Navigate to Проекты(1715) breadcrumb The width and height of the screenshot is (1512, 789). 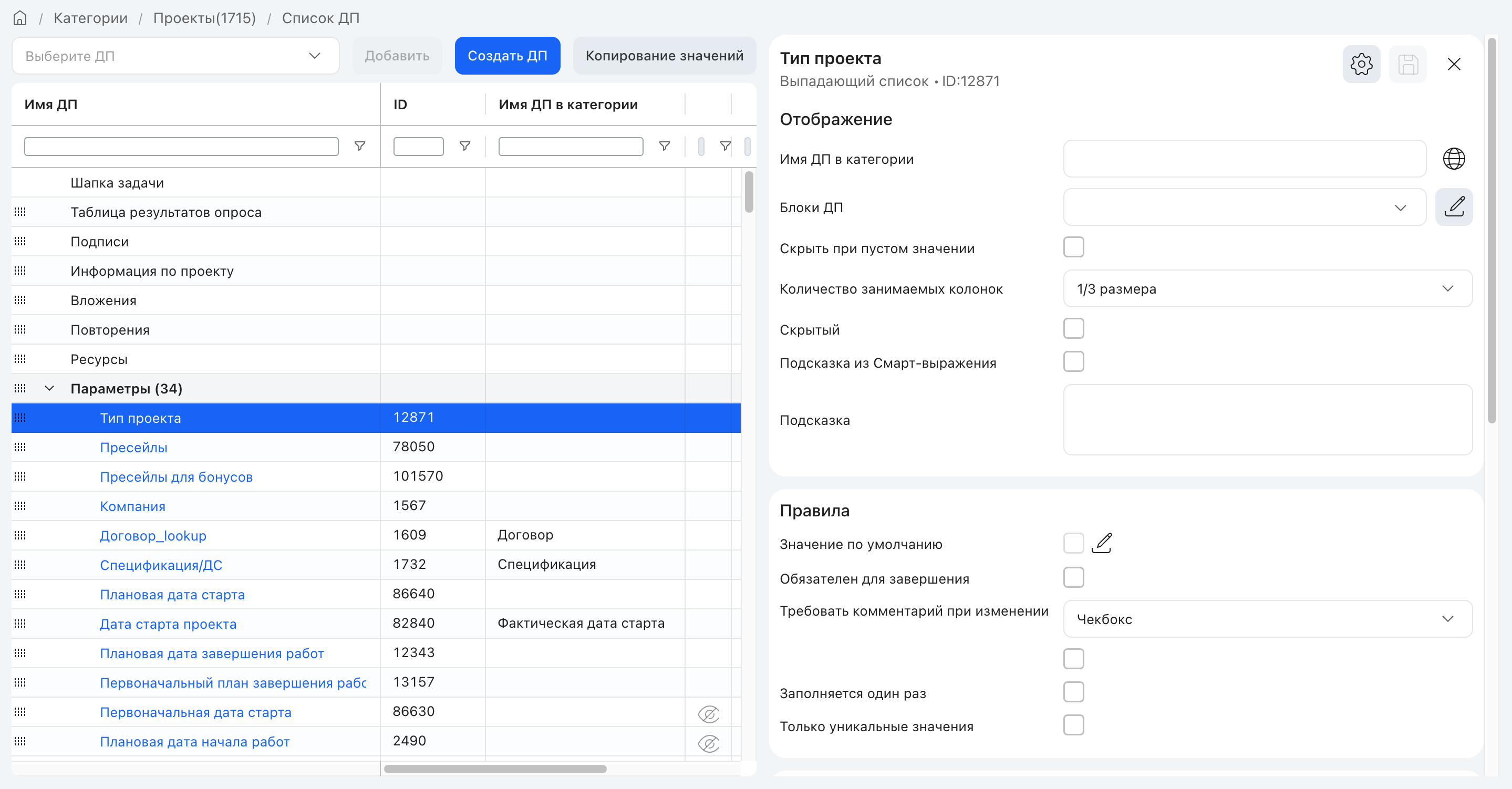coord(204,18)
